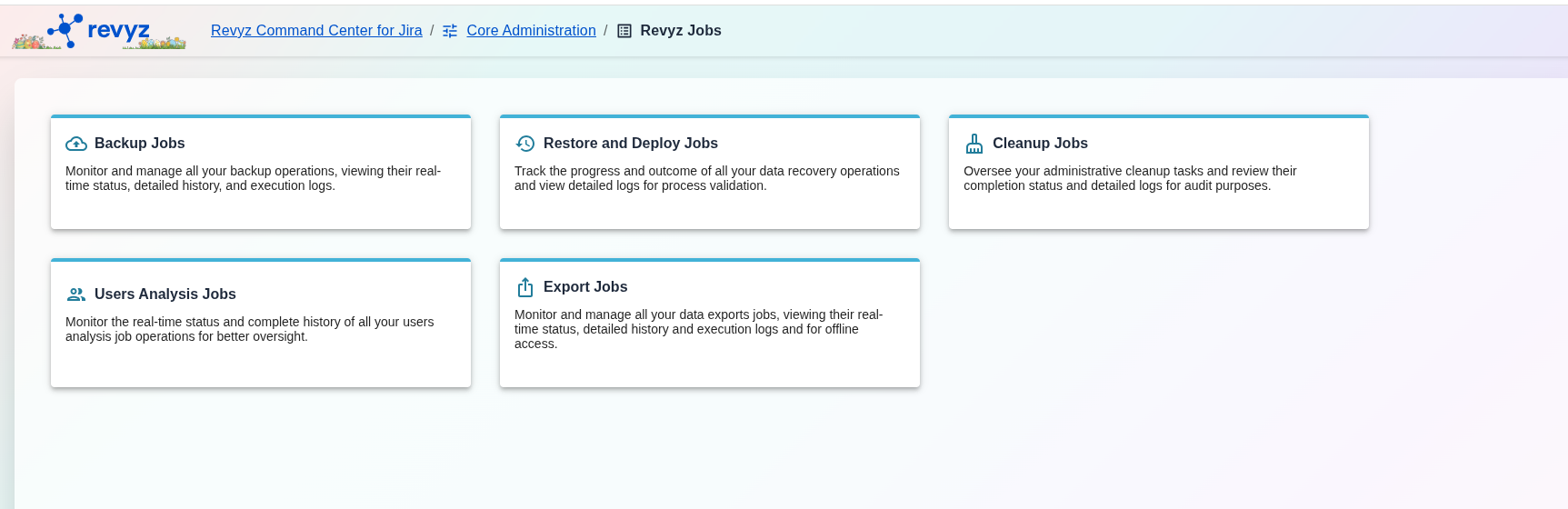Click the Users Analysis card description text

(x=249, y=329)
